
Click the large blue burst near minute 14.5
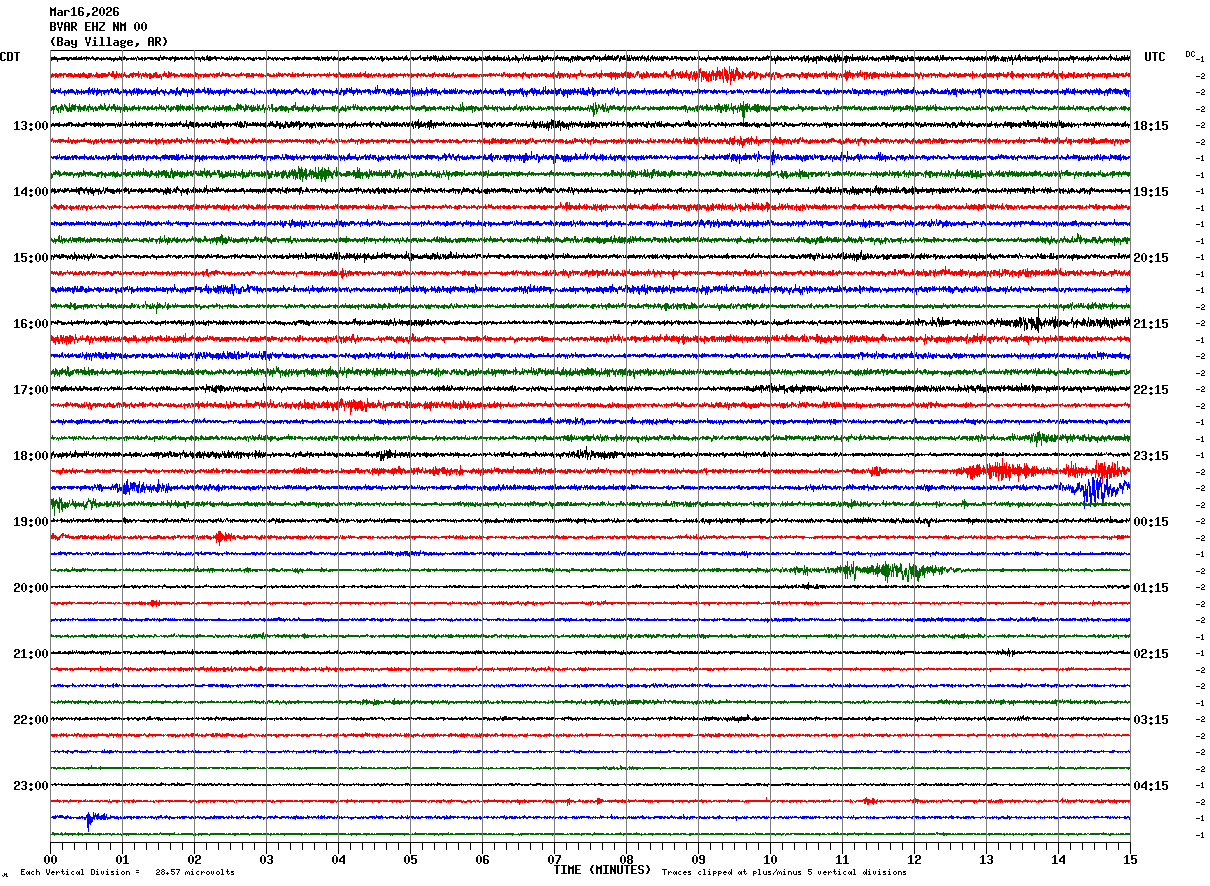(1098, 488)
